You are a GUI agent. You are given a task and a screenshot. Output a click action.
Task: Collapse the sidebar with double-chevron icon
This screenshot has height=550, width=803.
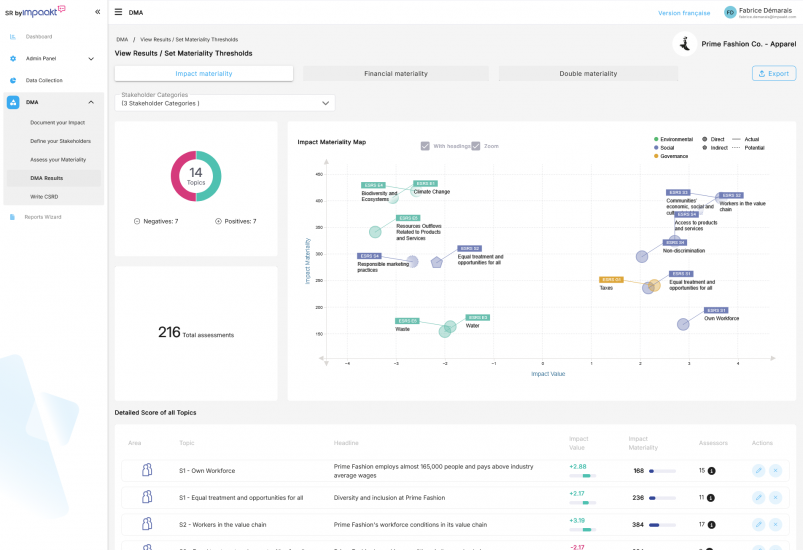97,12
